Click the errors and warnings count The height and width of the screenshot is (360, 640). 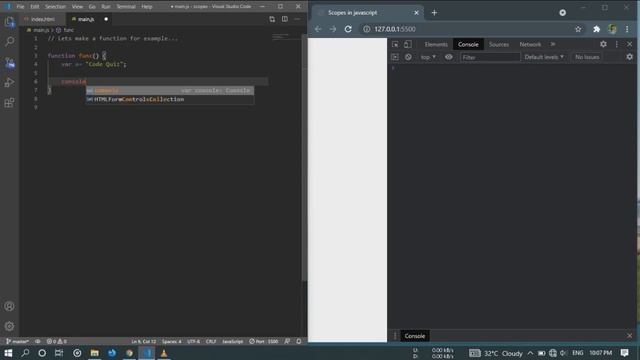click(x=56, y=341)
